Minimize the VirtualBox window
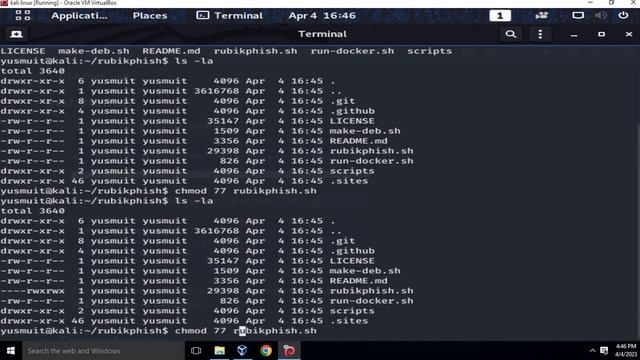Viewport: 640px width, 360px height. tap(590, 3)
